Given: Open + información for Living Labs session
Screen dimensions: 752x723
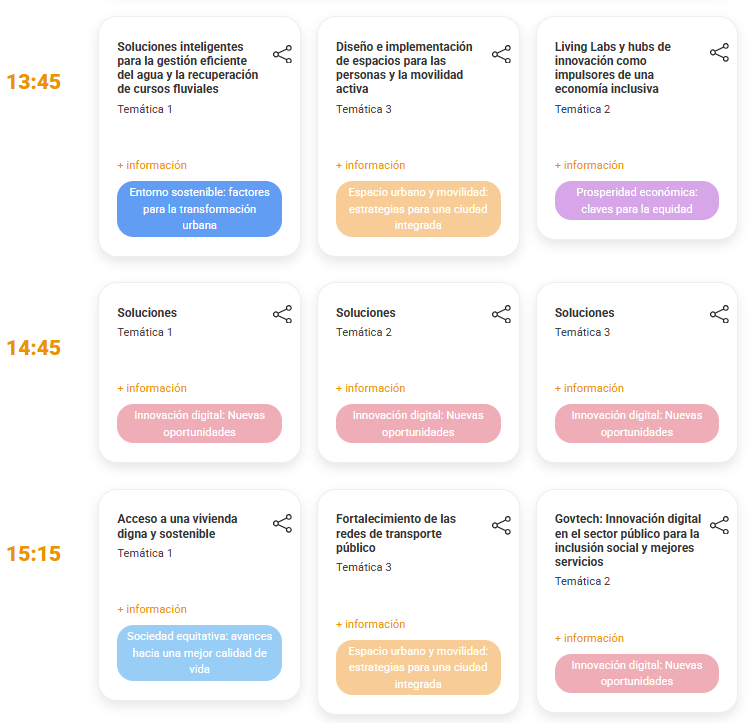Looking at the screenshot, I should coord(589,165).
